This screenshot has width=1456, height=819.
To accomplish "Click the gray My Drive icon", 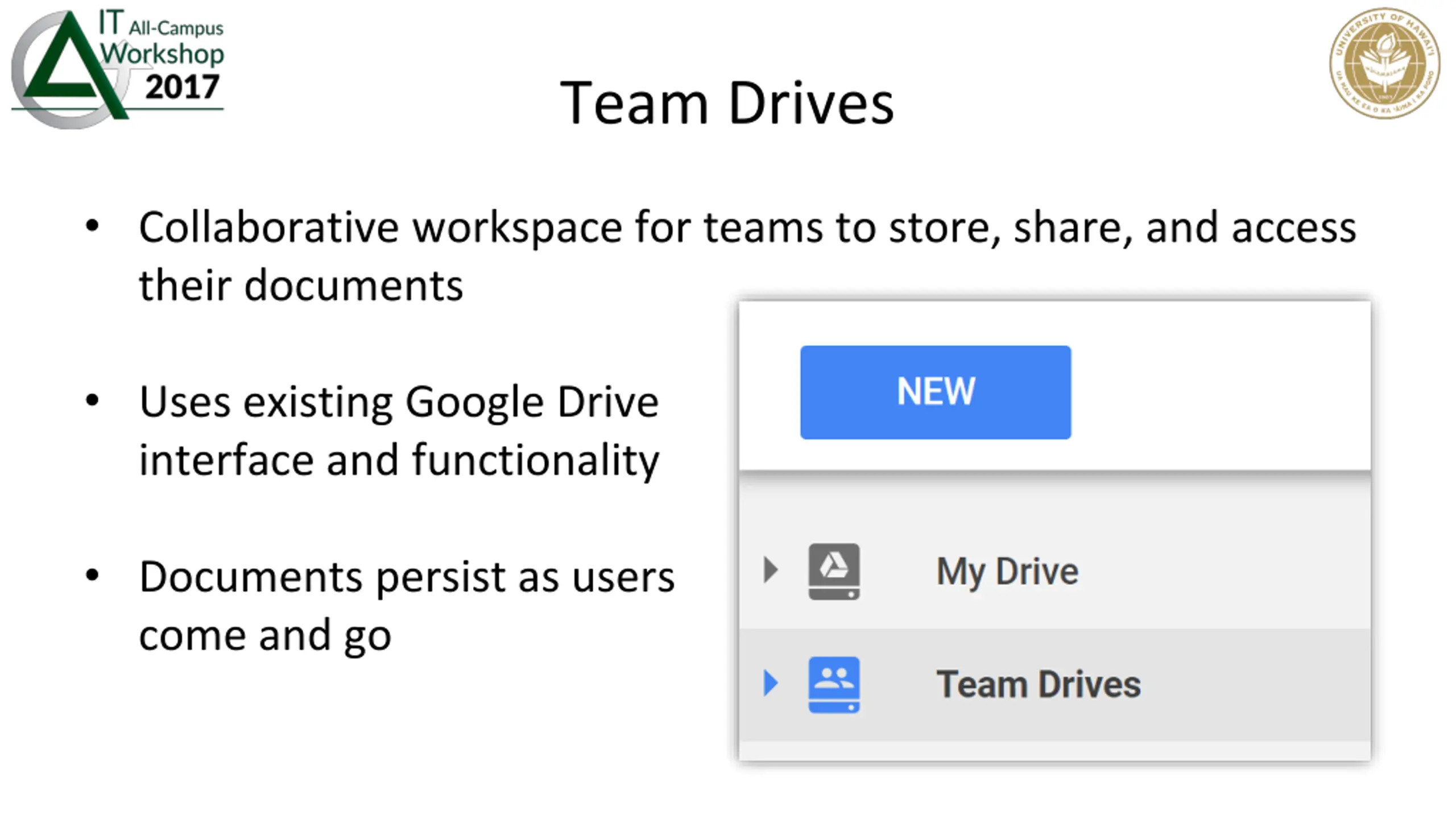I will [x=834, y=571].
